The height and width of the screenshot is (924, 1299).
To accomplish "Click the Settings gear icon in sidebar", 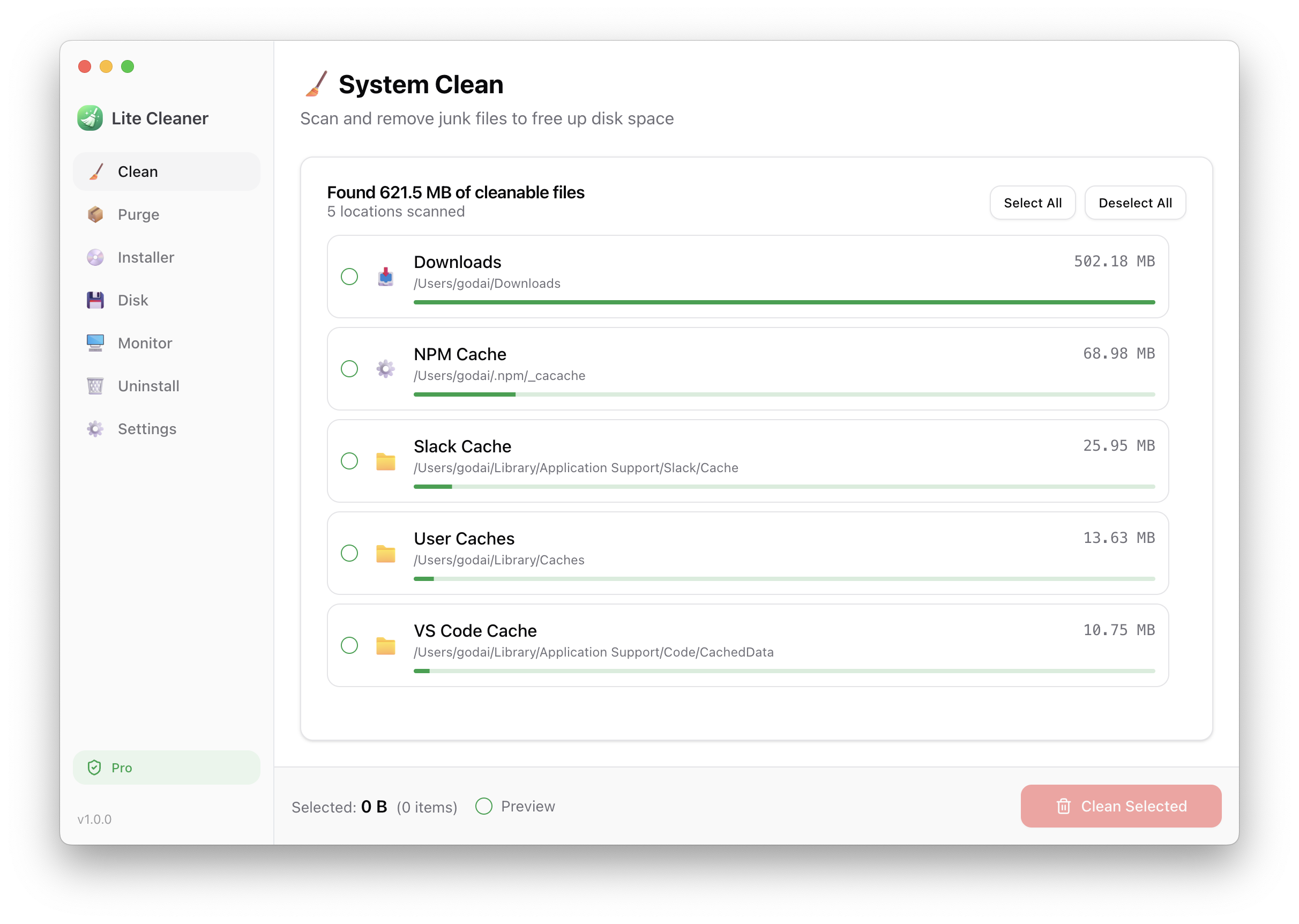I will click(x=95, y=429).
